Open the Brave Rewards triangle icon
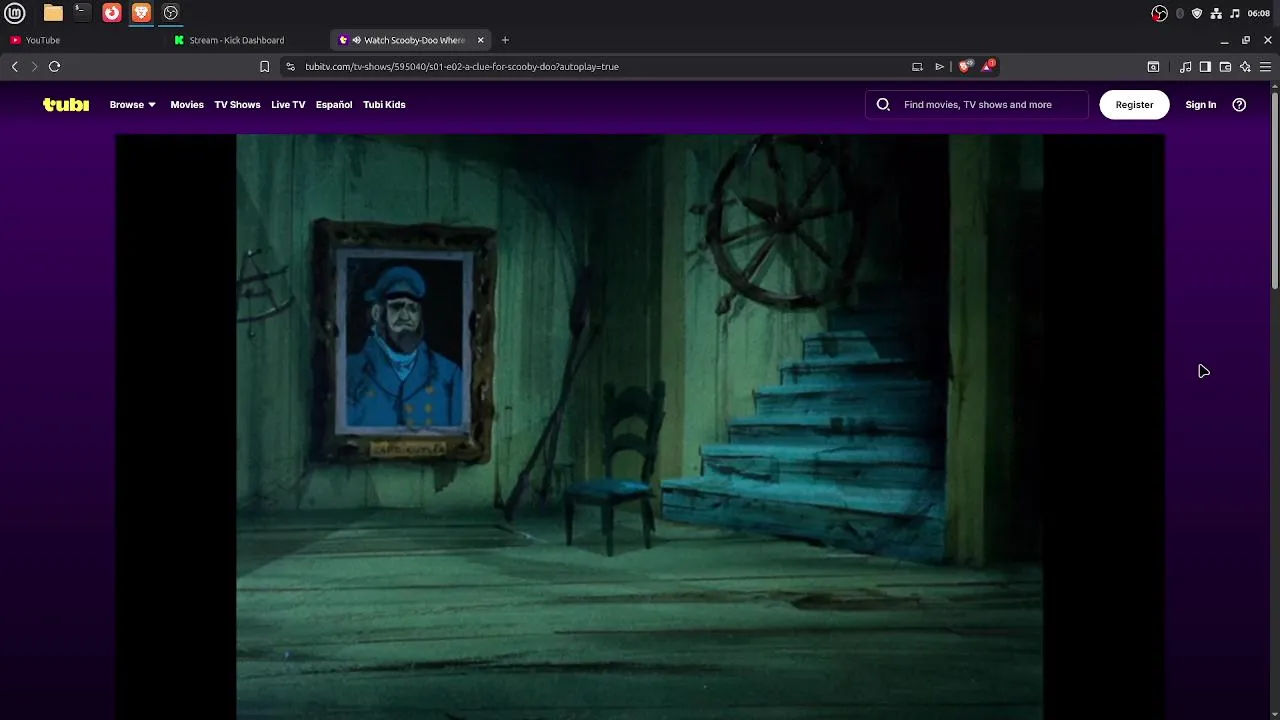 click(x=988, y=65)
